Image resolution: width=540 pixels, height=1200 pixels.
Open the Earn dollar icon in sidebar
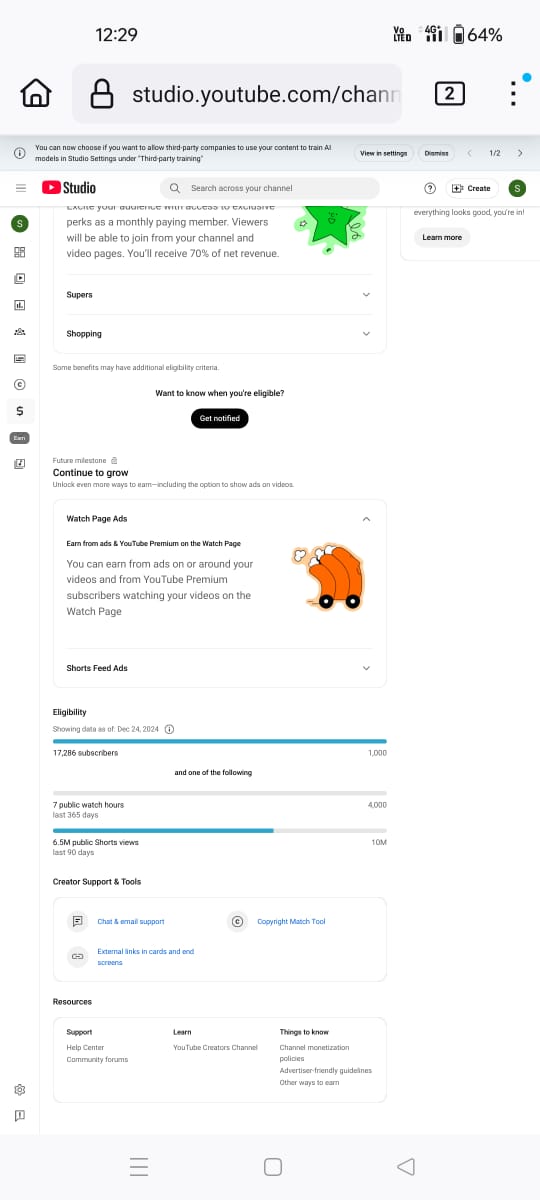pyautogui.click(x=20, y=411)
